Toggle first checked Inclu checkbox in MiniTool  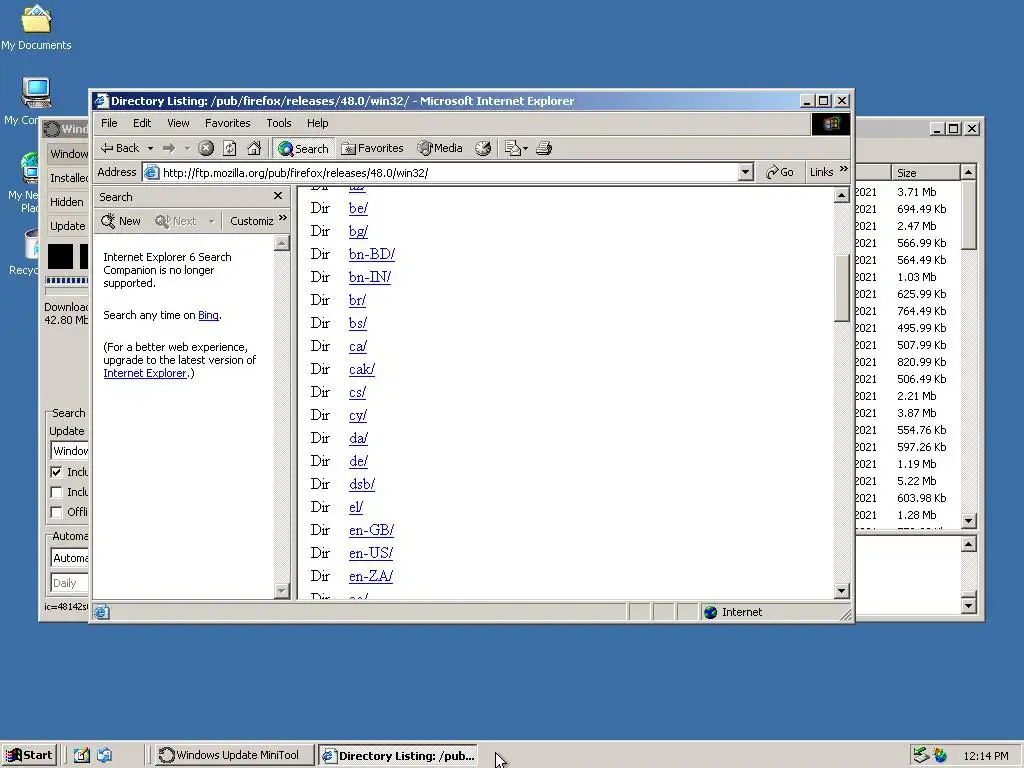pos(56,472)
